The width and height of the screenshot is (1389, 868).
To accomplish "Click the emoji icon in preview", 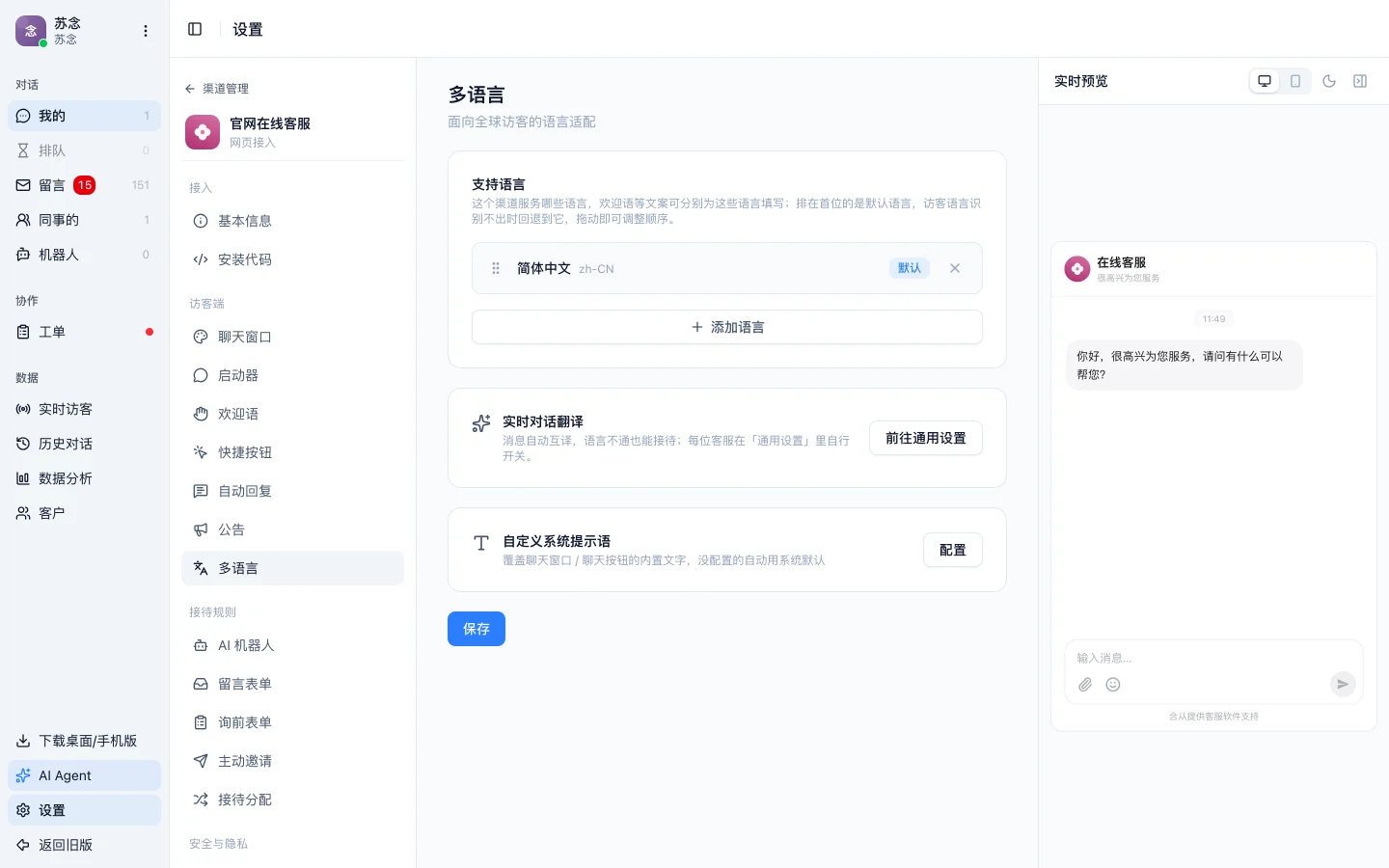I will click(1113, 685).
